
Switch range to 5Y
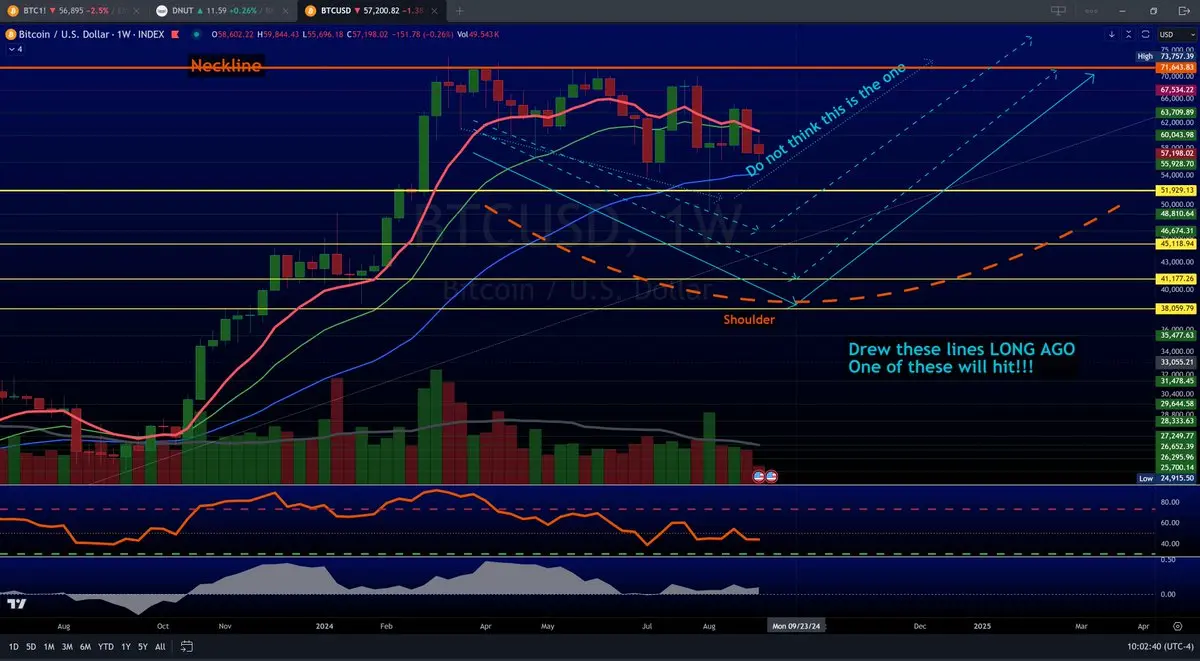click(143, 646)
